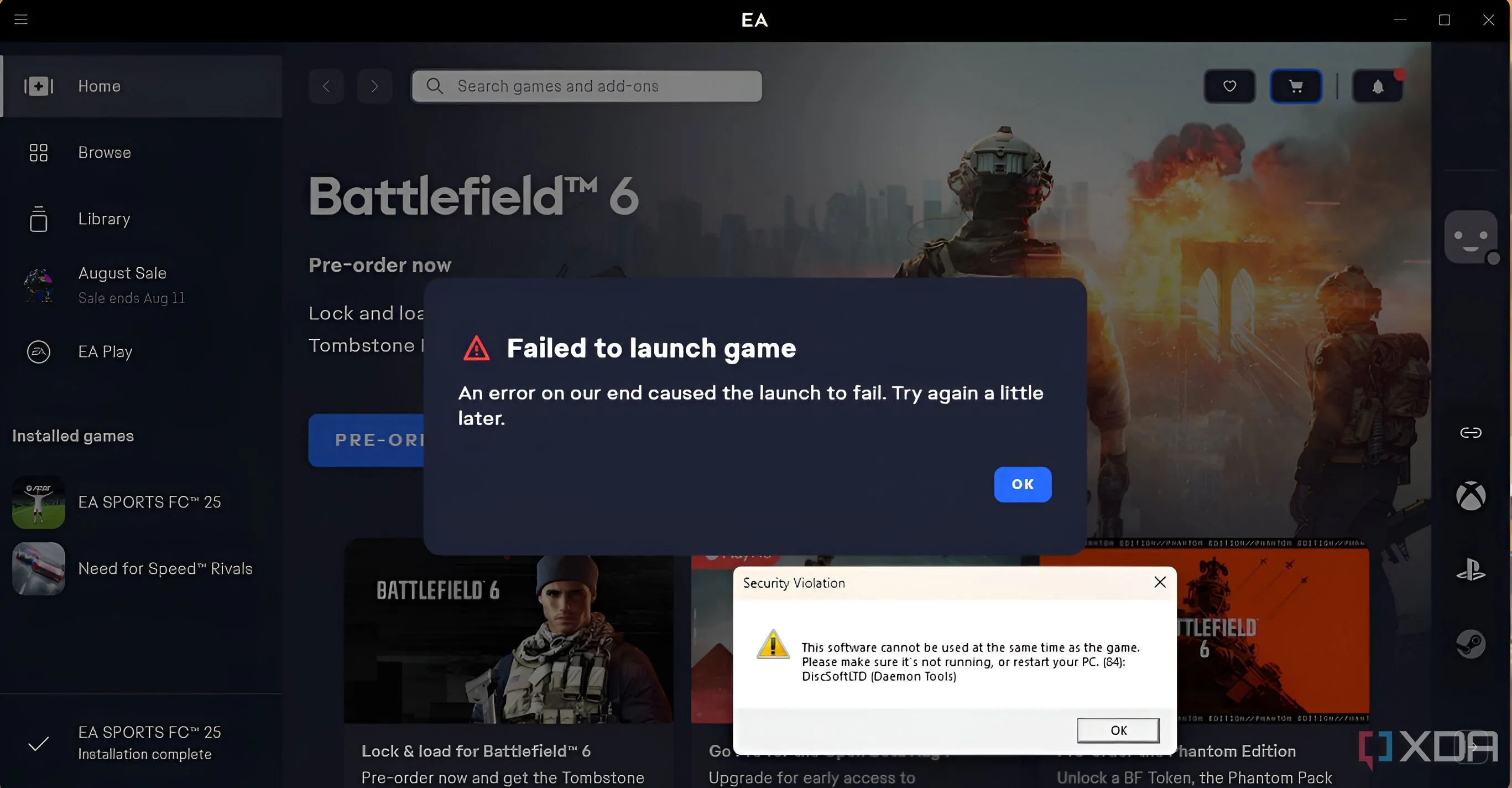Click the EA Play logo icon
The height and width of the screenshot is (788, 1512).
tap(39, 352)
